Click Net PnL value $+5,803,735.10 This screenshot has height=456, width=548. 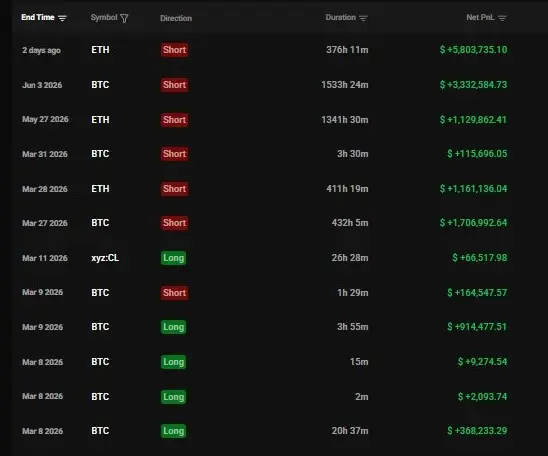[x=473, y=50]
